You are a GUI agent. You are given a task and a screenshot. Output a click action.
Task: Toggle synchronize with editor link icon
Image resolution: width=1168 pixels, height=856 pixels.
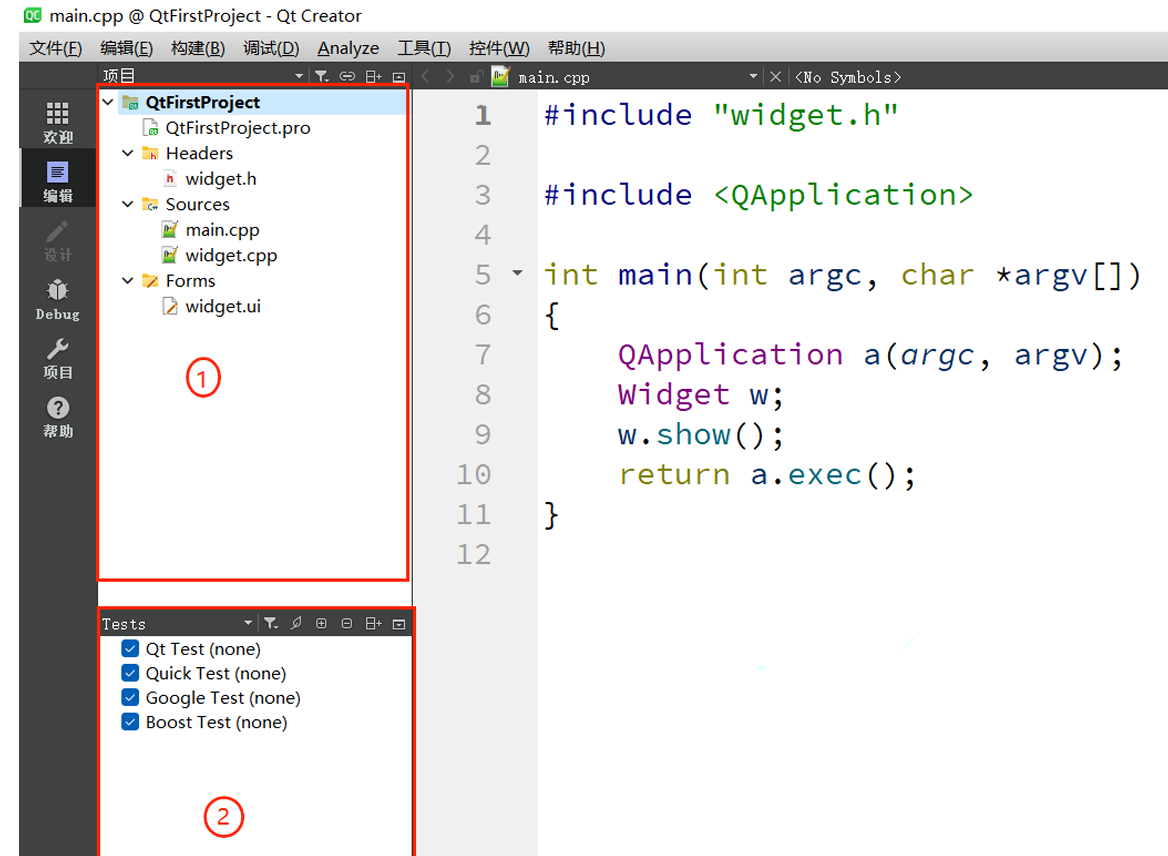tap(347, 76)
